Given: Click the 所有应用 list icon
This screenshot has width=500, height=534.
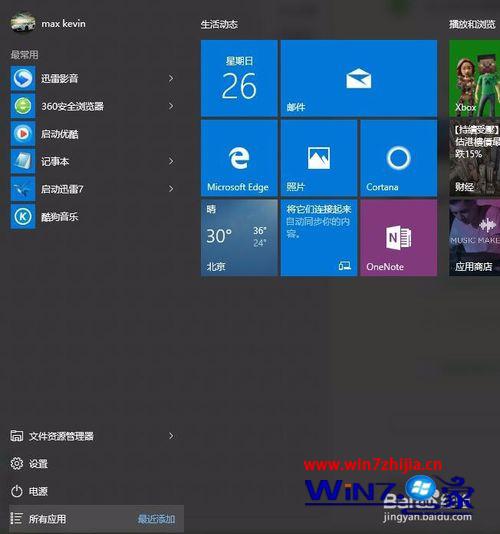Looking at the screenshot, I should [17, 519].
